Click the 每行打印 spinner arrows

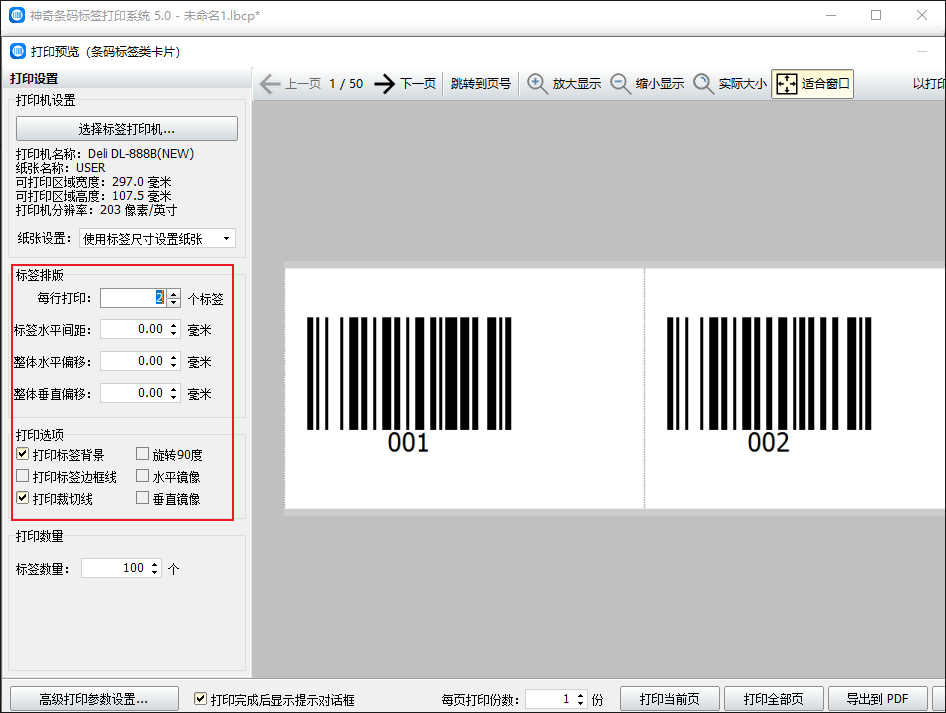coord(174,298)
